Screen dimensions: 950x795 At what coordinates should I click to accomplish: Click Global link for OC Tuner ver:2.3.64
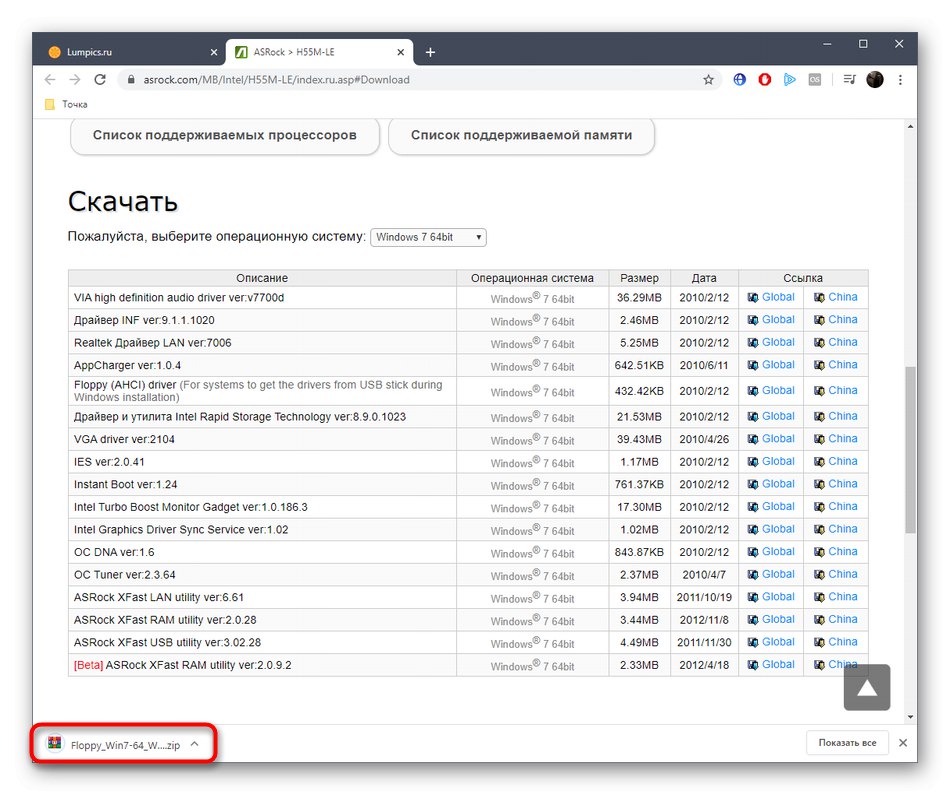point(778,574)
